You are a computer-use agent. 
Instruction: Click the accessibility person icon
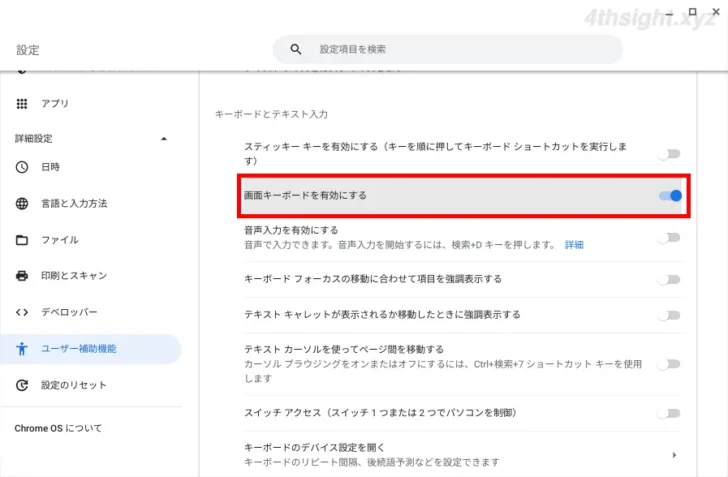pos(22,349)
